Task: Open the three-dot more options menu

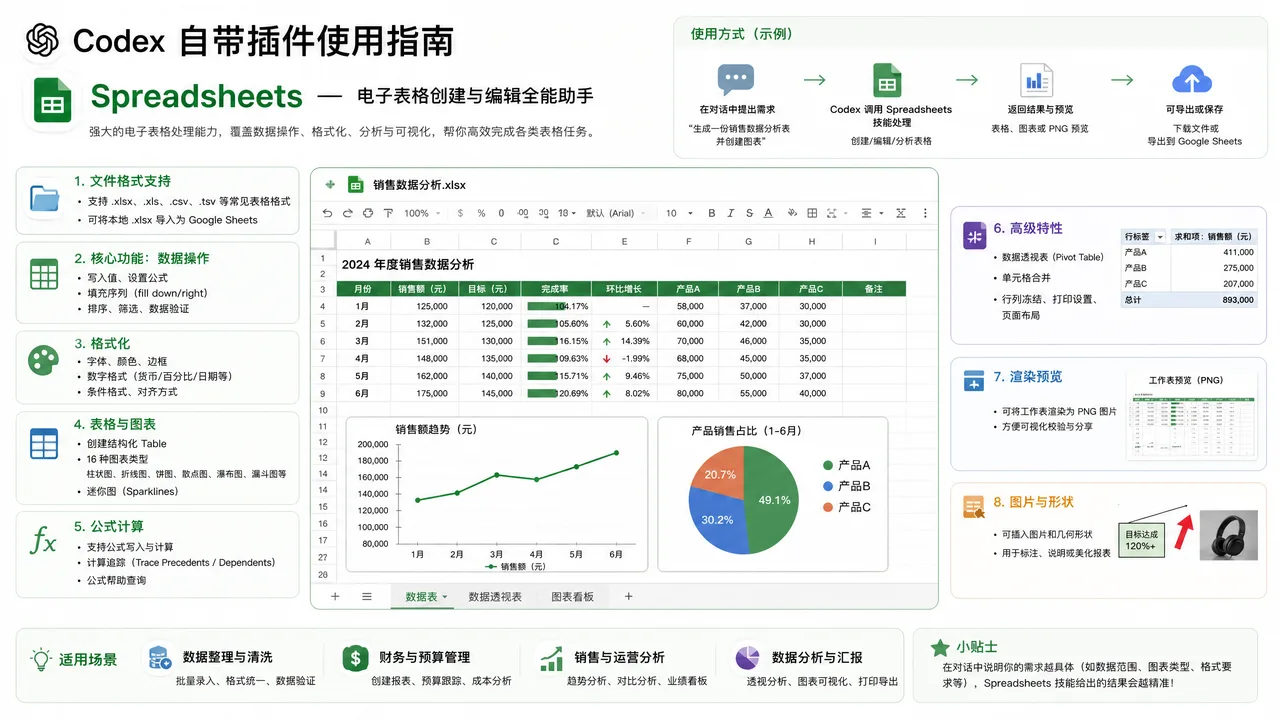Action: pos(926,213)
